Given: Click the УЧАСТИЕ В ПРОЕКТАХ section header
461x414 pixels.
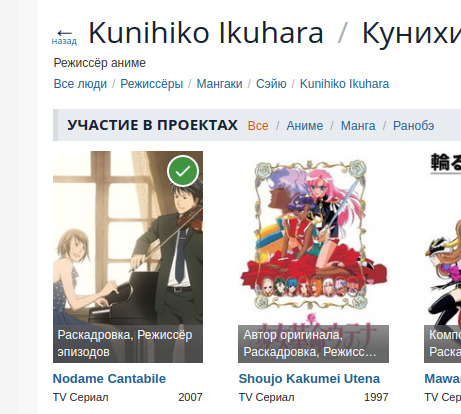Looking at the screenshot, I should tap(153, 125).
